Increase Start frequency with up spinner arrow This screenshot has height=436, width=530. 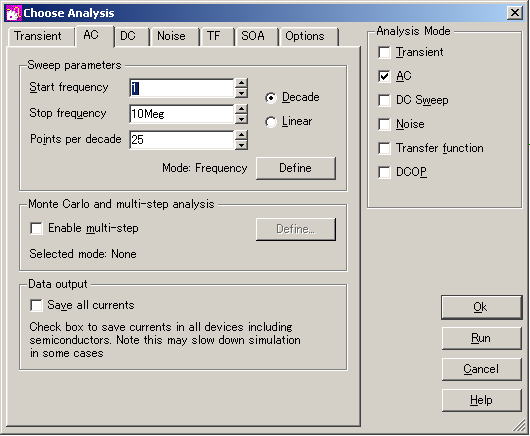241,83
